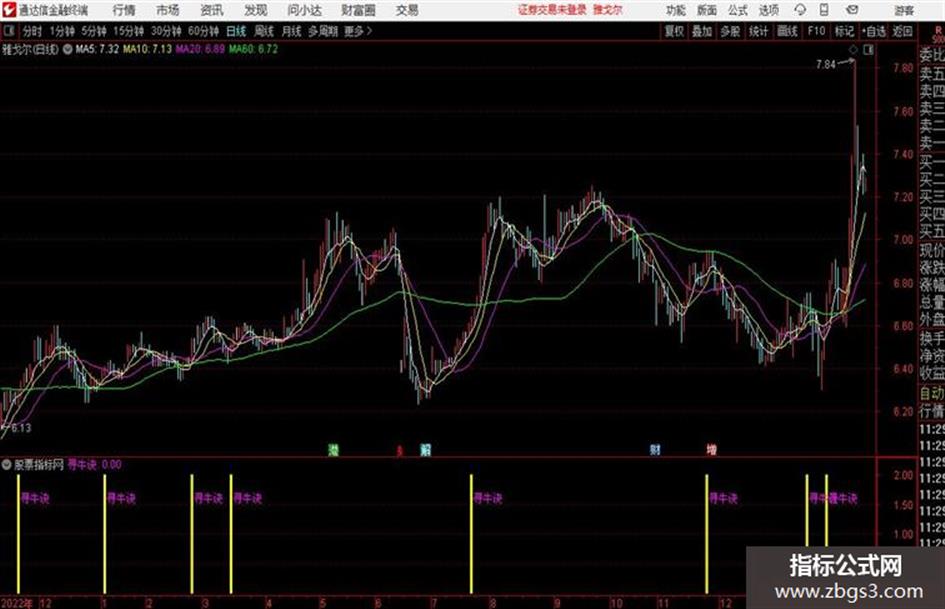Viewport: 945px width, 609px height.
Task: Toggle the left panel icon beside 分时
Action: (x=9, y=31)
